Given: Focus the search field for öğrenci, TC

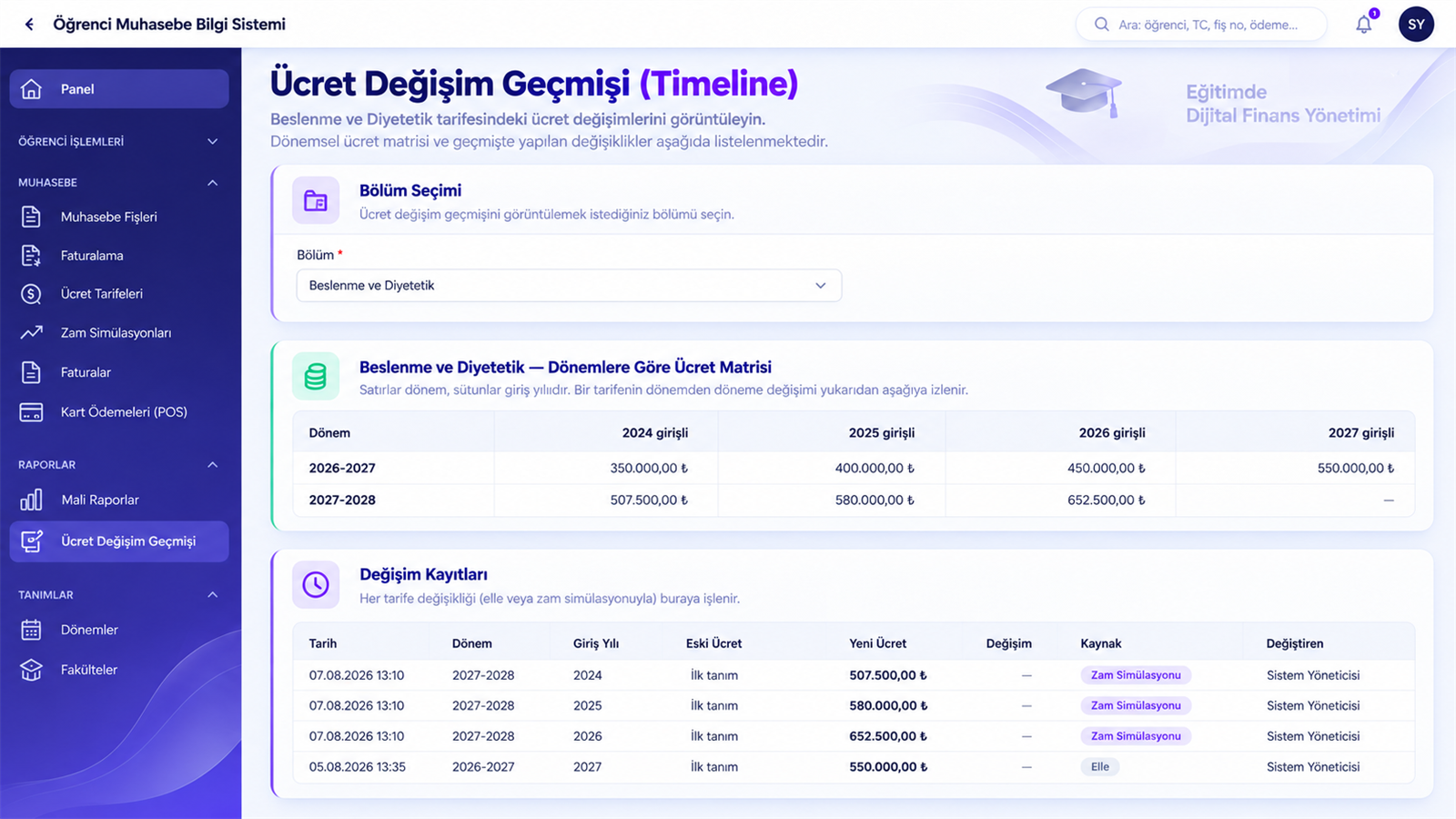Looking at the screenshot, I should (x=1201, y=25).
